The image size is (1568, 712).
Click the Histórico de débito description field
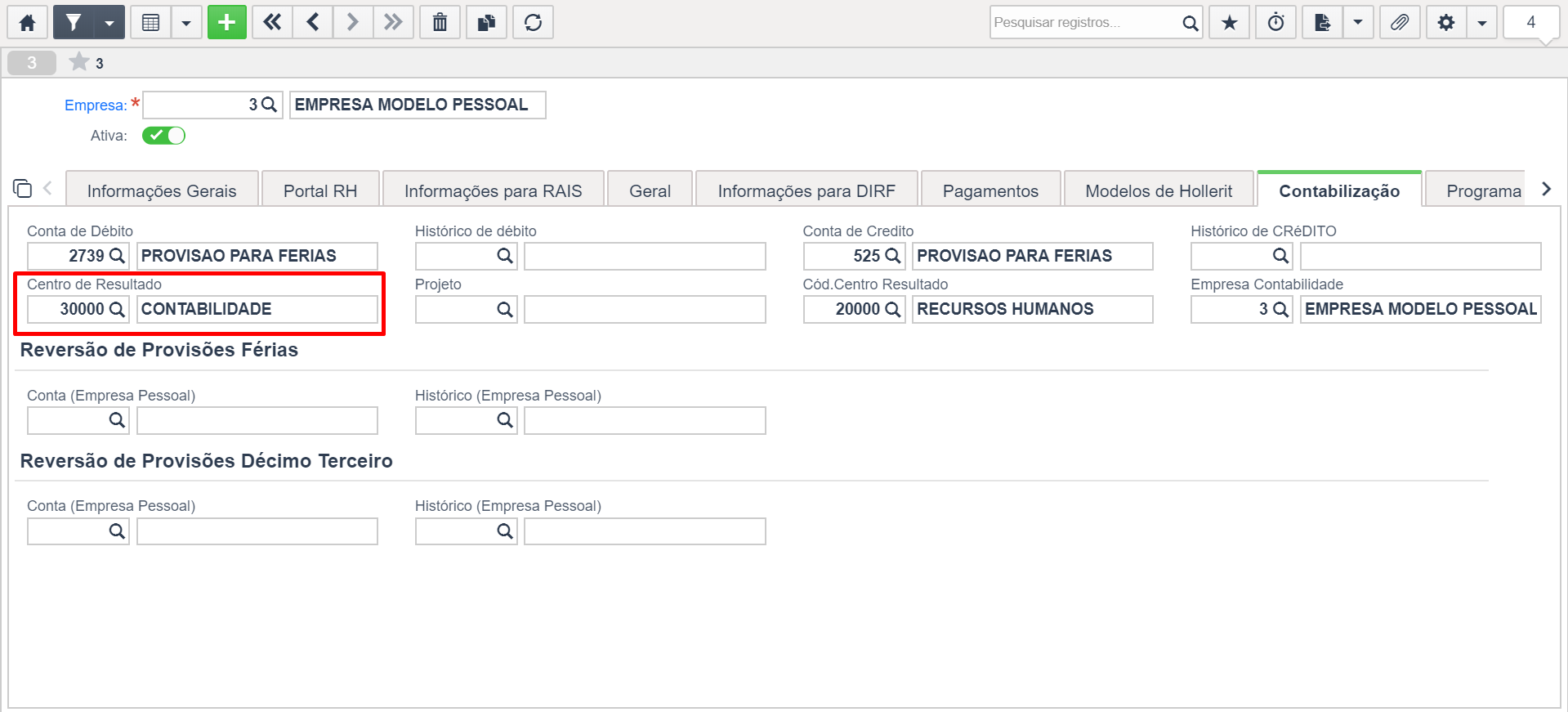645,256
